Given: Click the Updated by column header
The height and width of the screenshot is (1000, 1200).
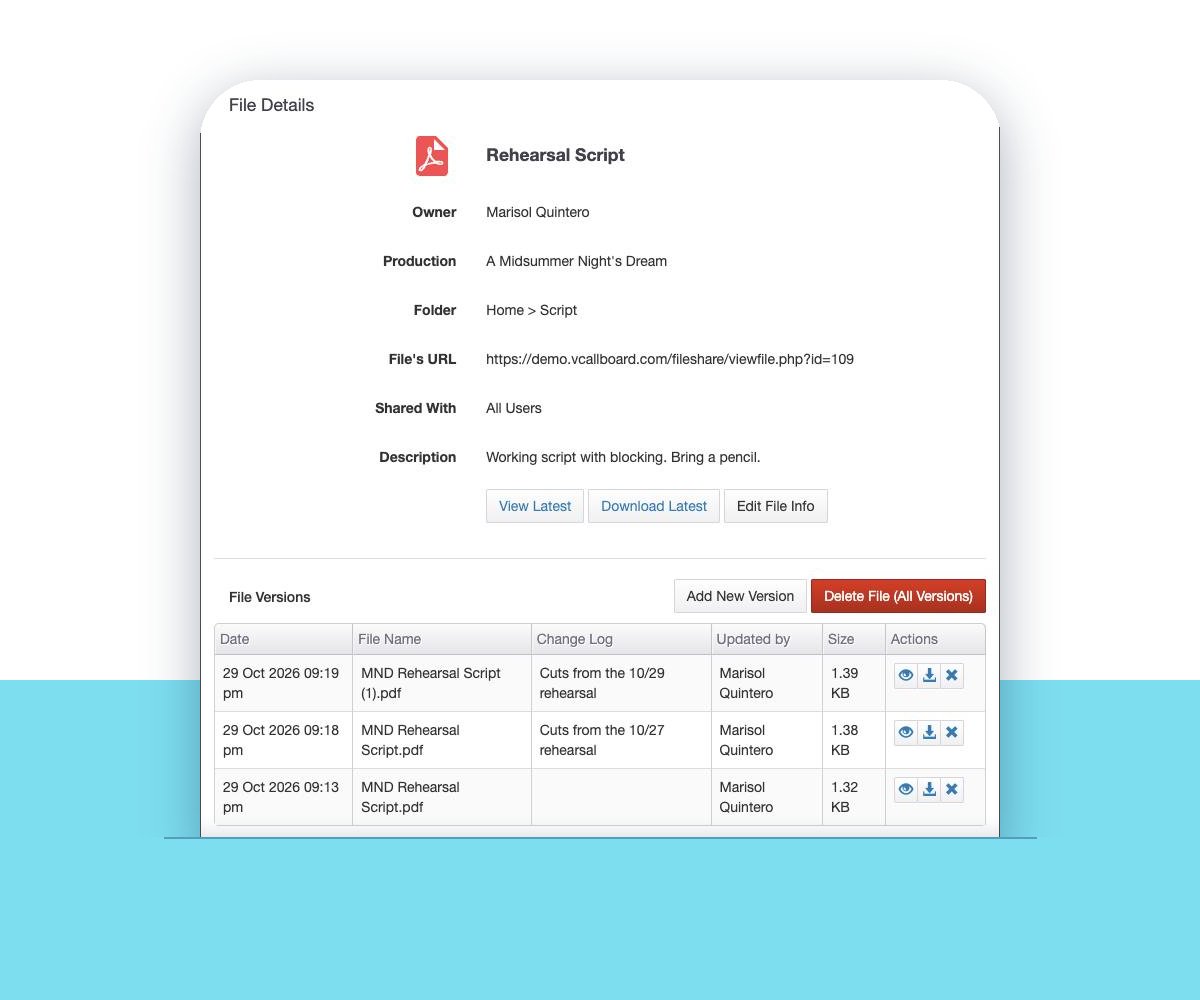Looking at the screenshot, I should 767,639.
